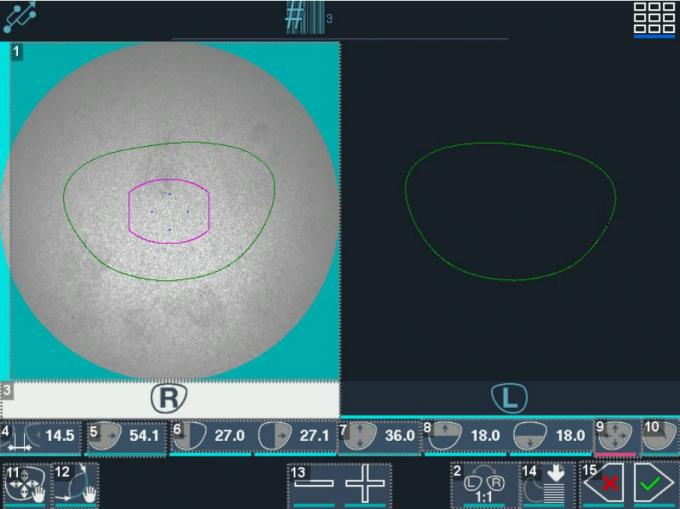Viewport: 680px width, 509px height.
Task: Switch to the left lens L tab
Action: tap(510, 398)
